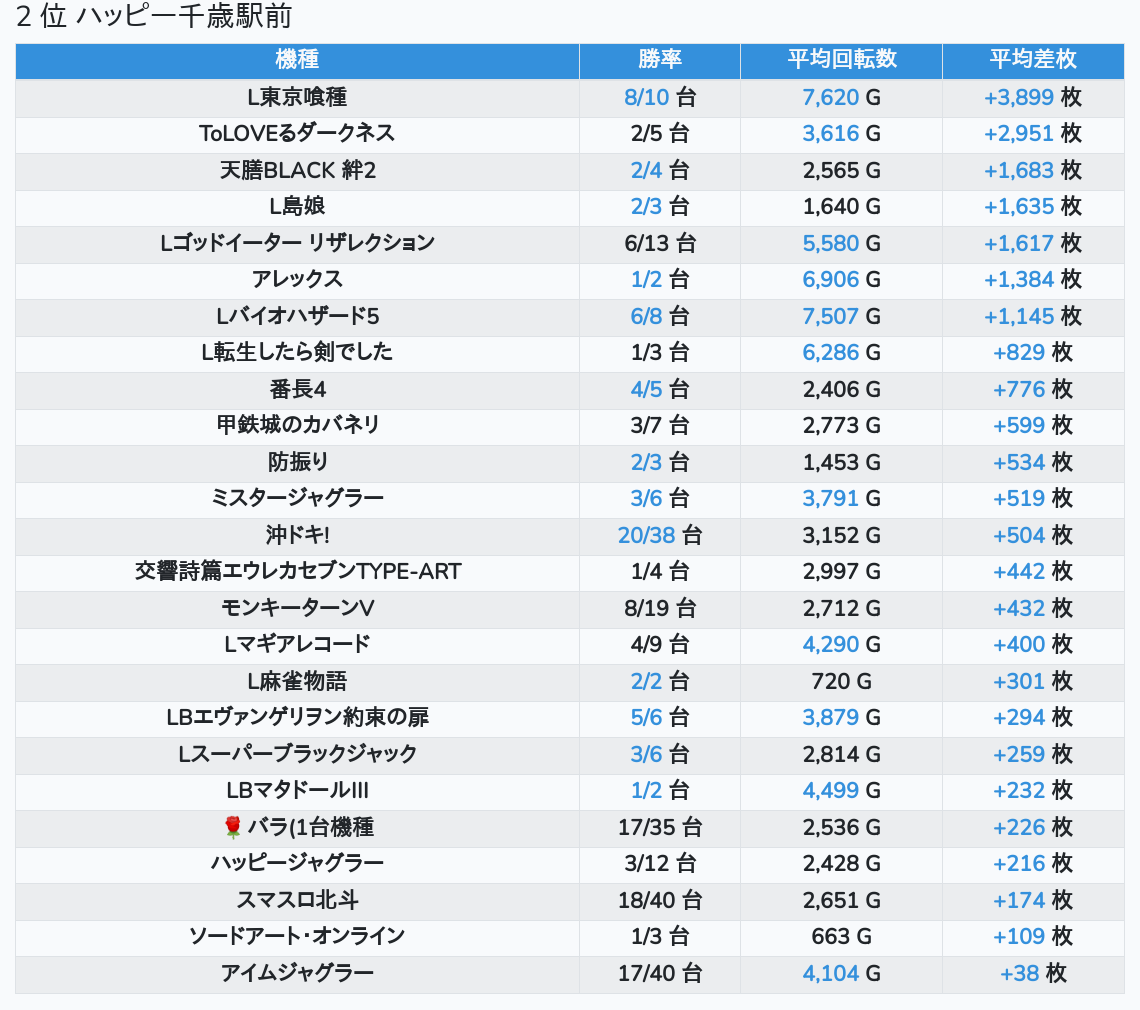Viewport: 1140px width, 1010px height.
Task: Select machine name L転生したら剣でした
Action: [x=297, y=353]
